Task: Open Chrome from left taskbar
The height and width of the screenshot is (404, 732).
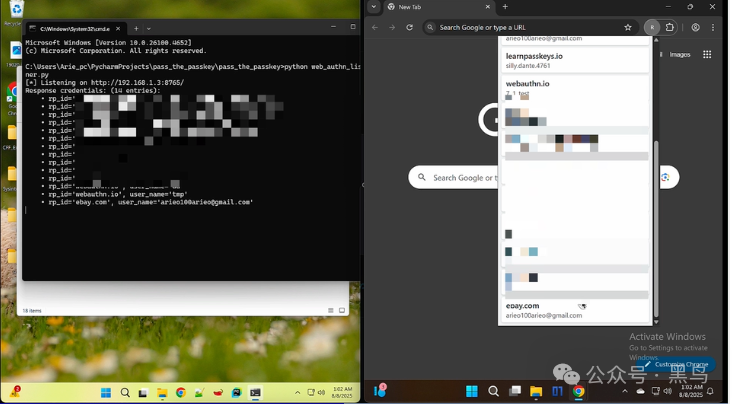Action: point(181,393)
